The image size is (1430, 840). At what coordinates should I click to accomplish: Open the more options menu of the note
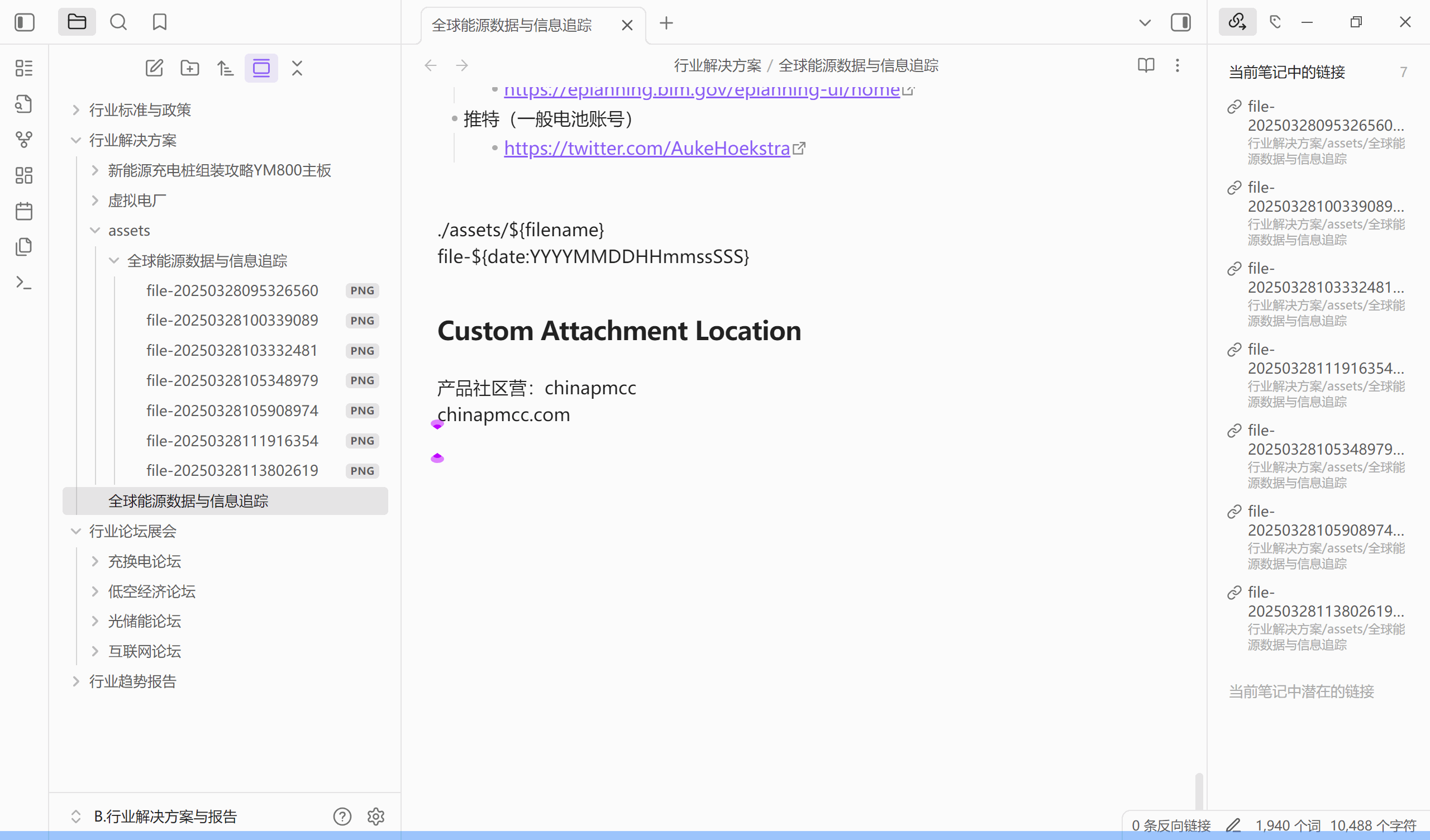pos(1177,65)
